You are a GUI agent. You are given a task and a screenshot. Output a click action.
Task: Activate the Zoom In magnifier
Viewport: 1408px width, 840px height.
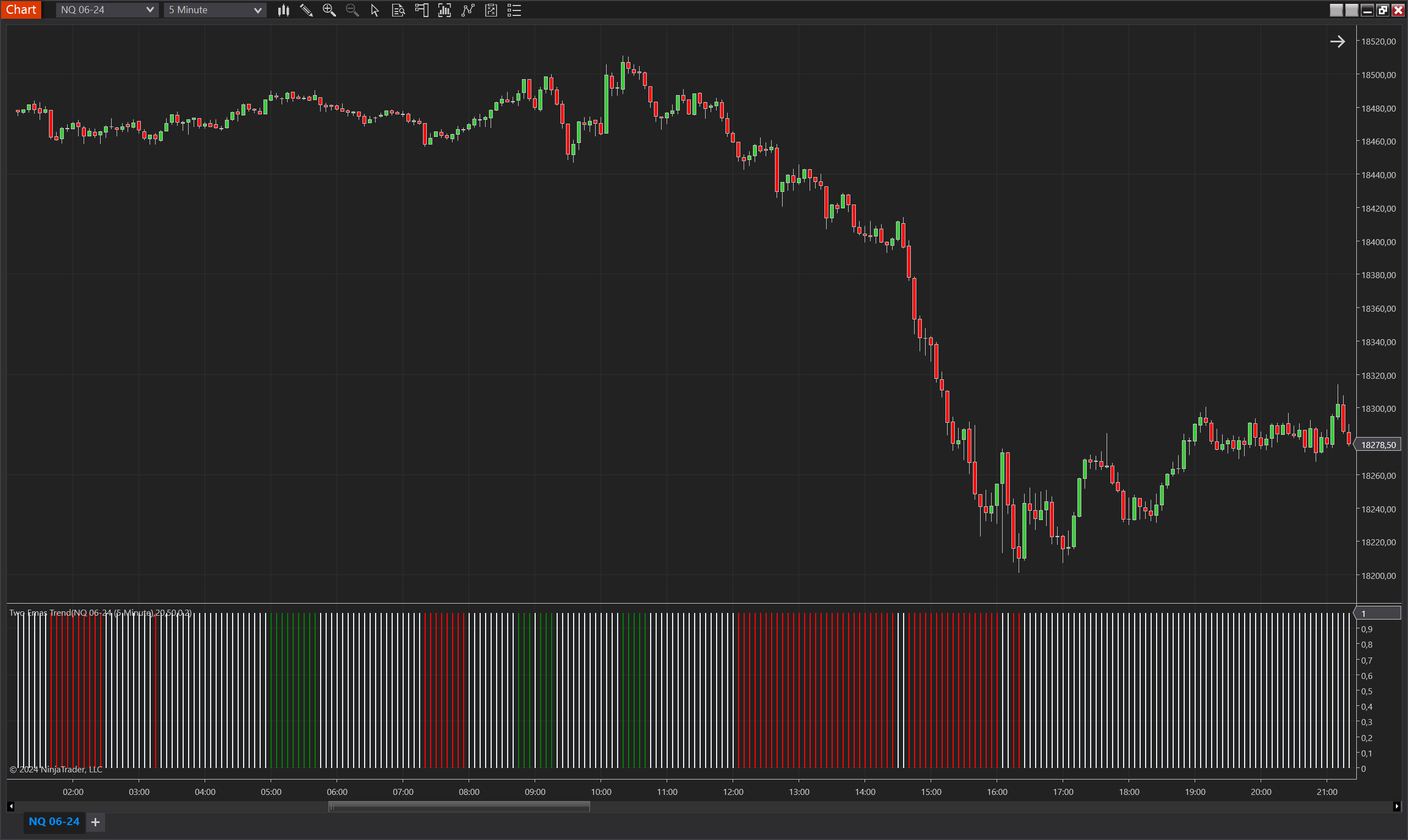(329, 10)
